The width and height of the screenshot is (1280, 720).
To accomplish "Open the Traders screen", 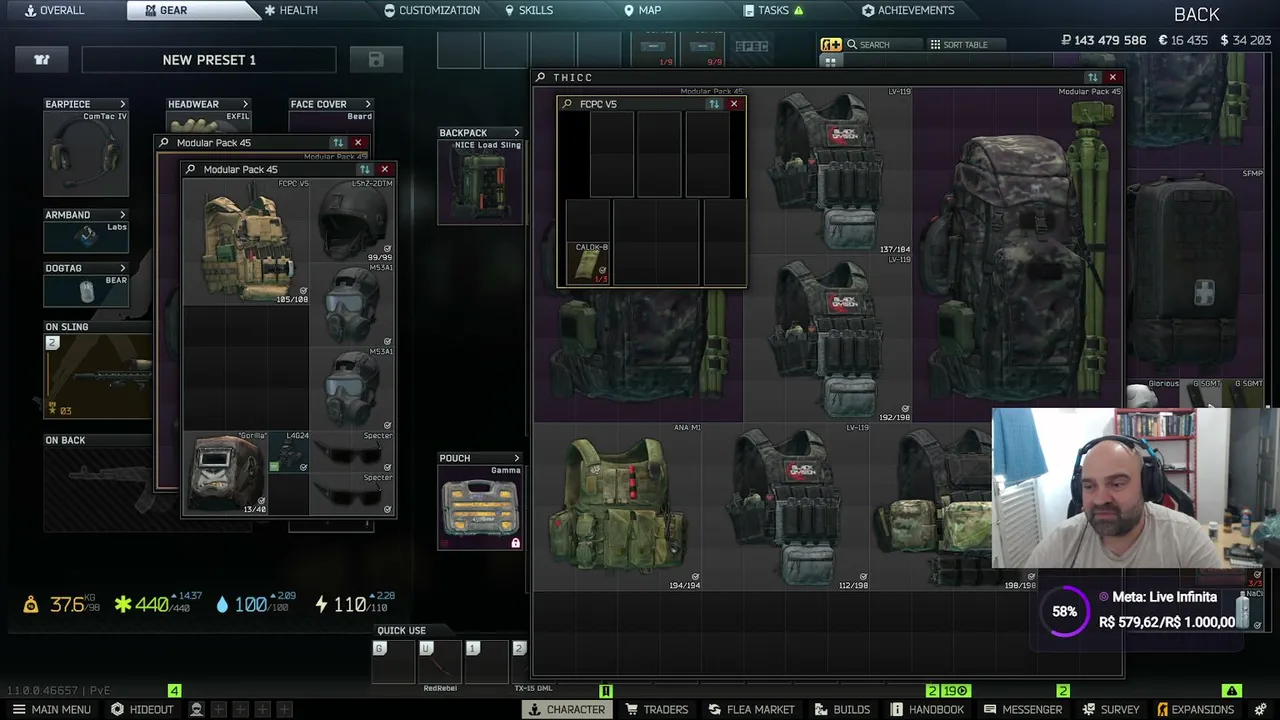I will (x=657, y=709).
